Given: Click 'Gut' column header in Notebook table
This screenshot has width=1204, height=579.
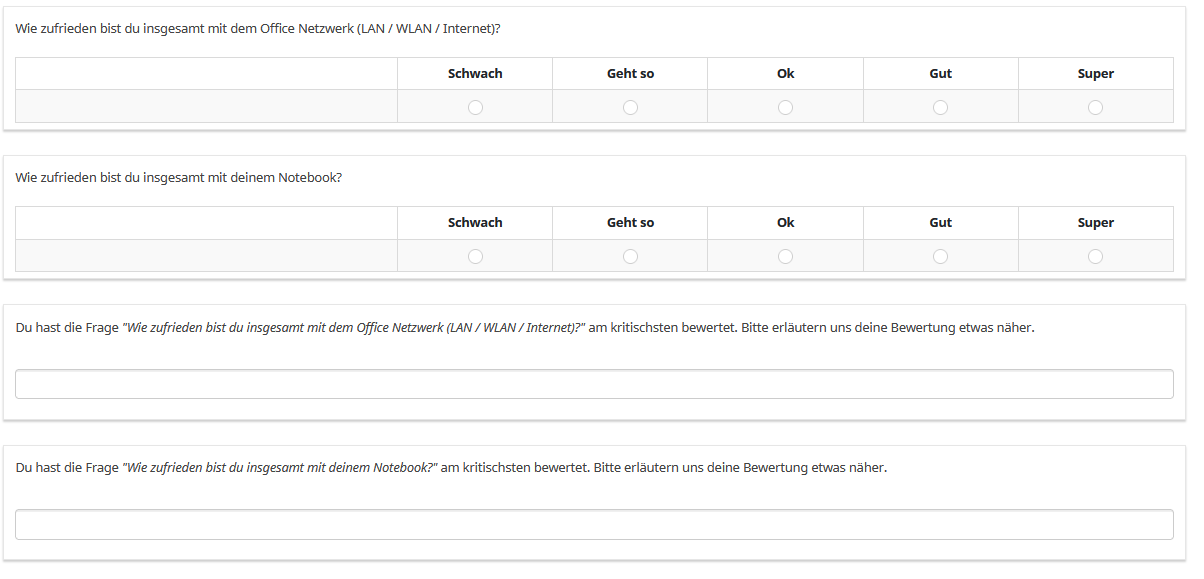Looking at the screenshot, I should click(x=940, y=223).
